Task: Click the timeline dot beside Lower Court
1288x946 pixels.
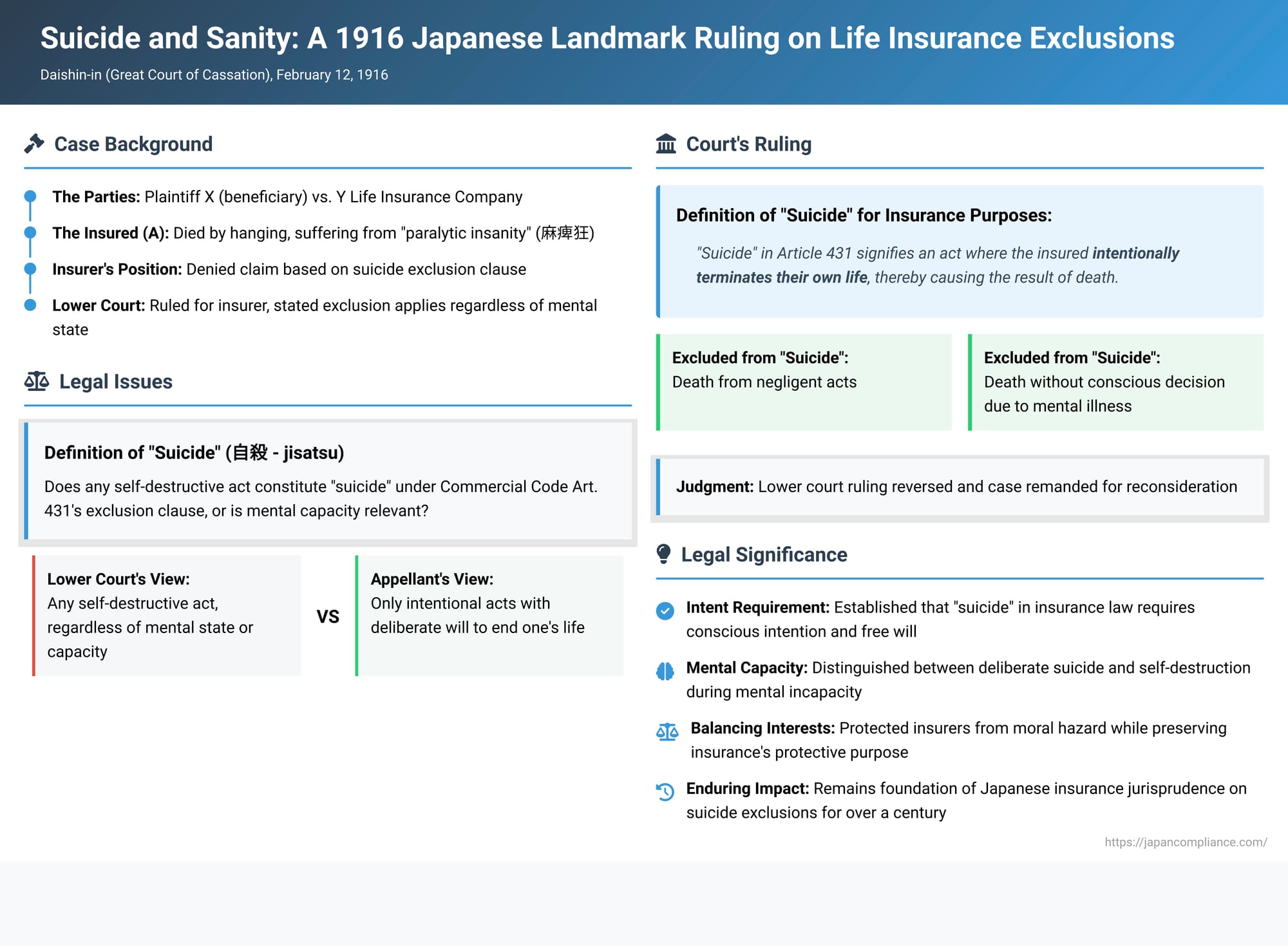Action: (x=30, y=305)
